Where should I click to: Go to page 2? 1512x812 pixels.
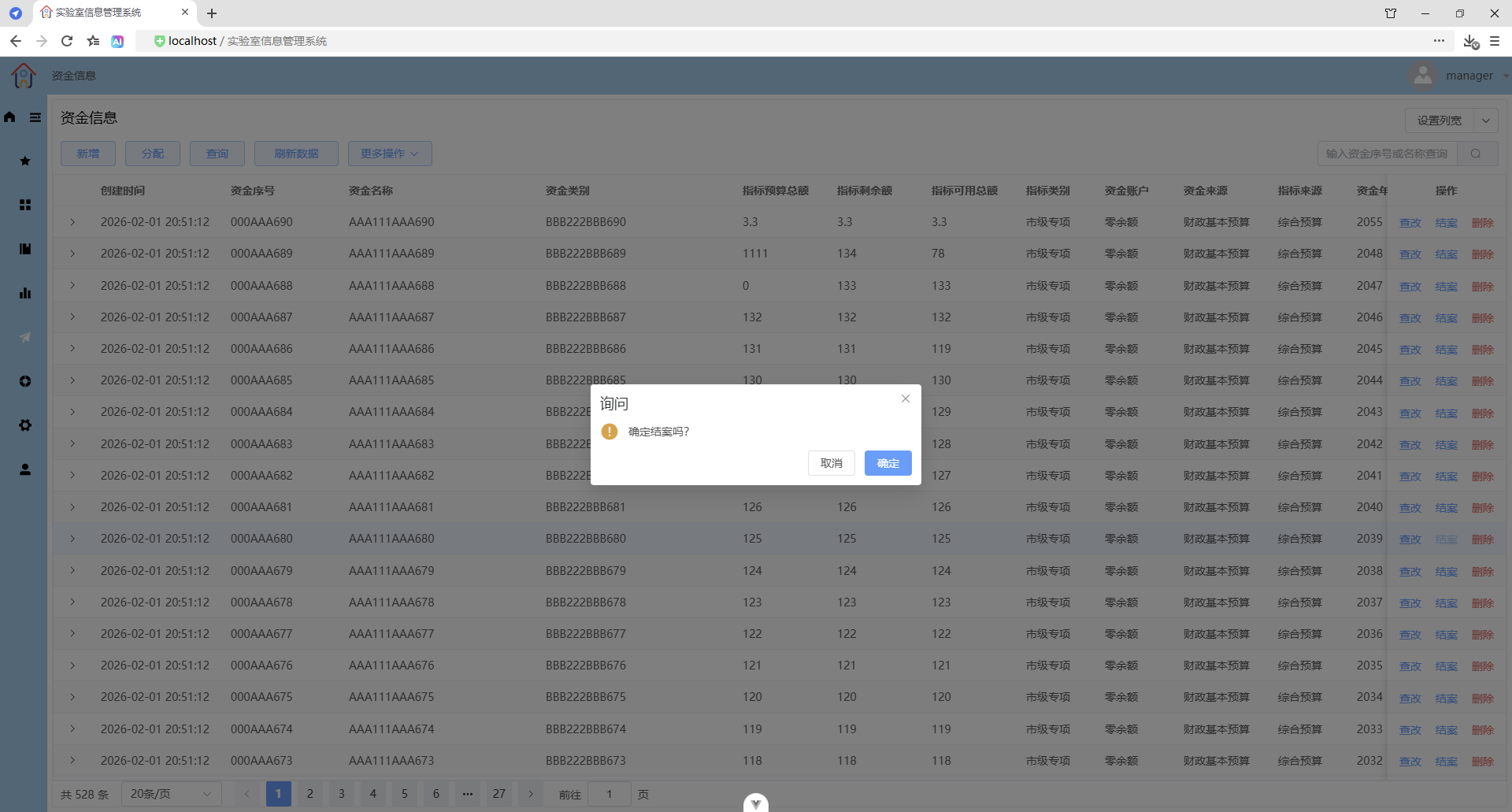tap(310, 794)
